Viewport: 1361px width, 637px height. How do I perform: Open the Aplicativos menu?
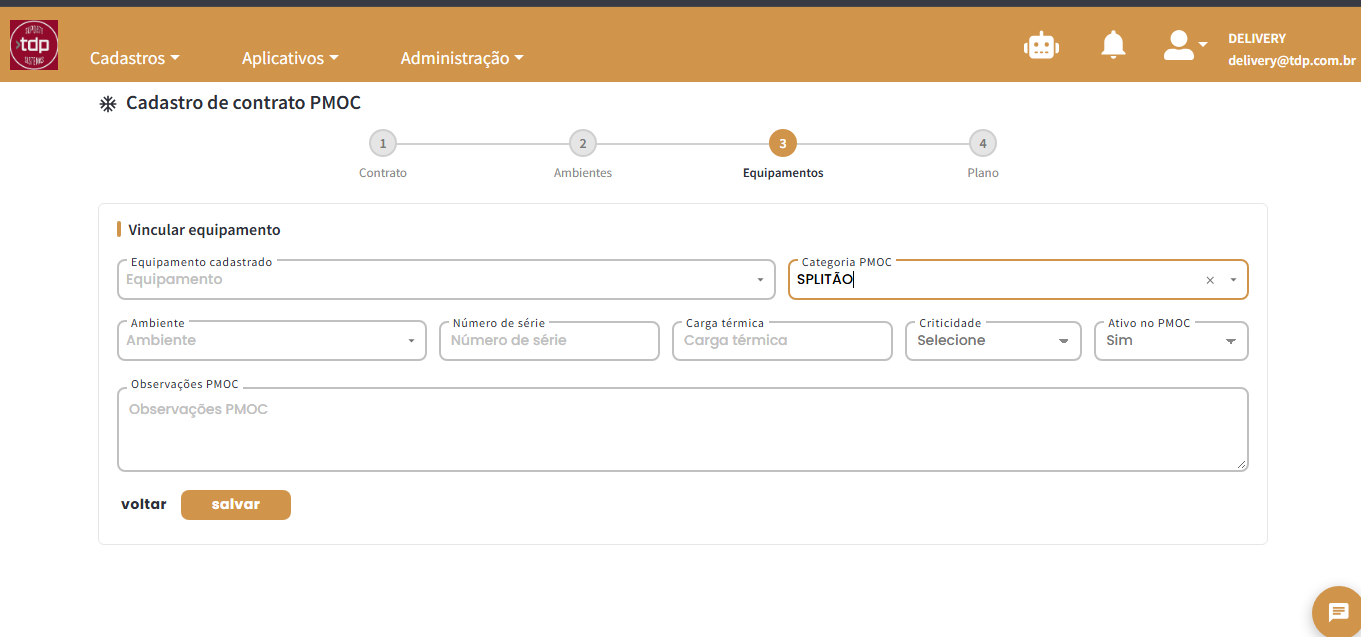(290, 58)
